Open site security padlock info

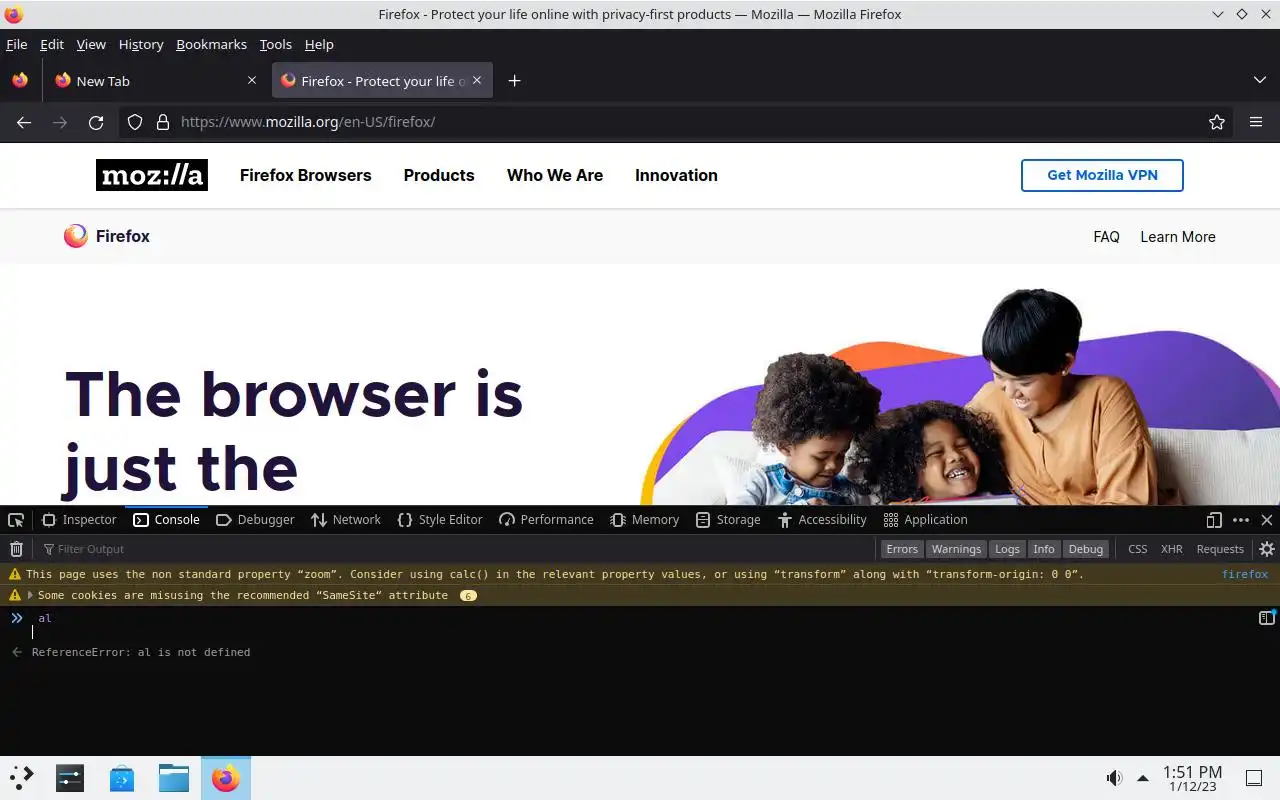tap(163, 122)
